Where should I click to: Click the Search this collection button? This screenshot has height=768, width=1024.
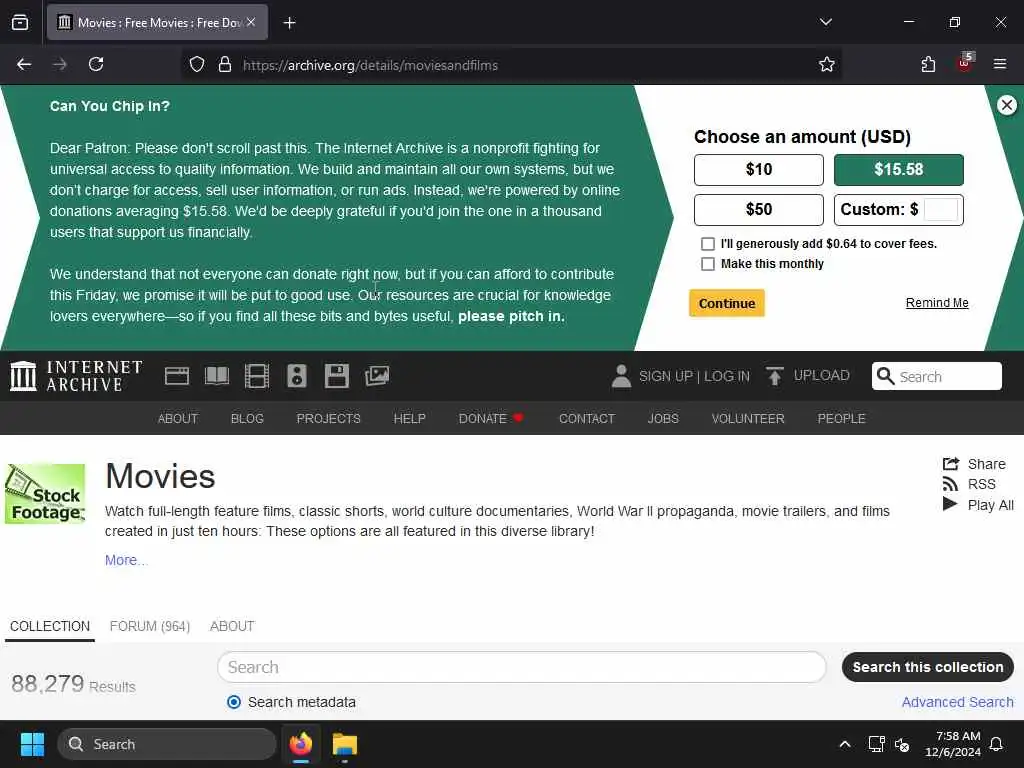coord(927,667)
